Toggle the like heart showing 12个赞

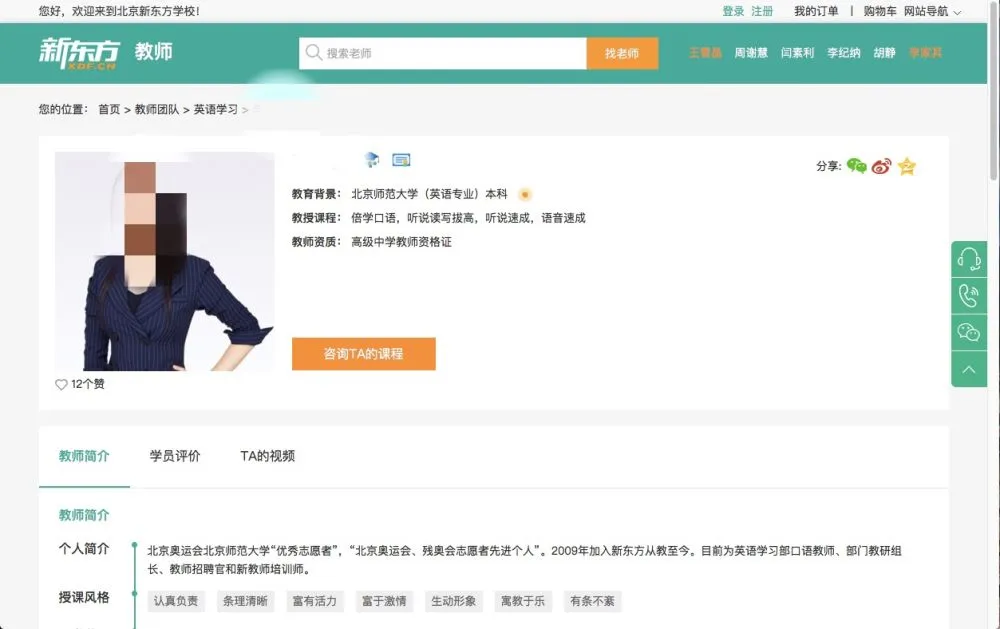coord(61,384)
